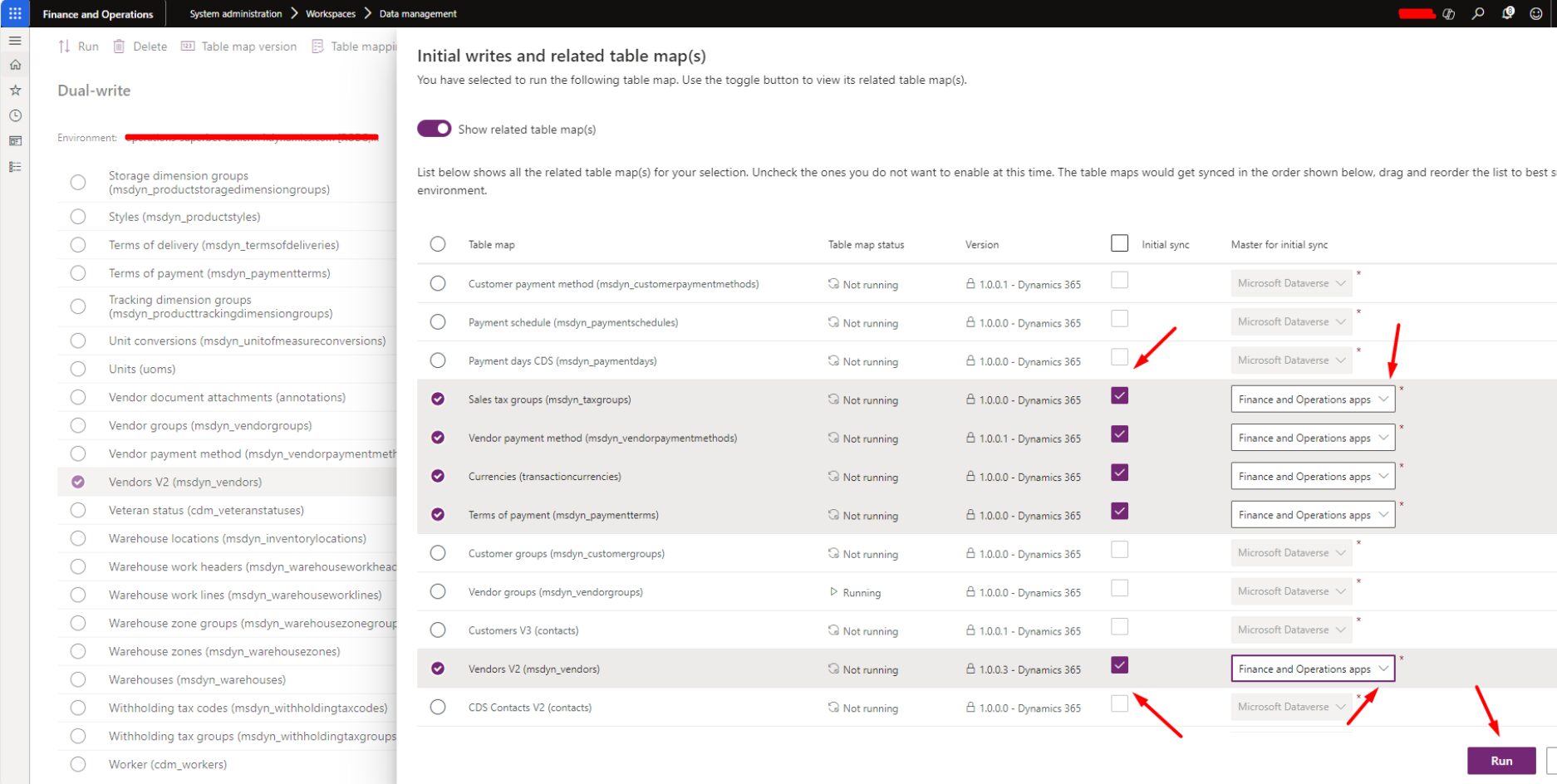Select row radio for Customer payment method
The image size is (1557, 784).
tap(438, 283)
